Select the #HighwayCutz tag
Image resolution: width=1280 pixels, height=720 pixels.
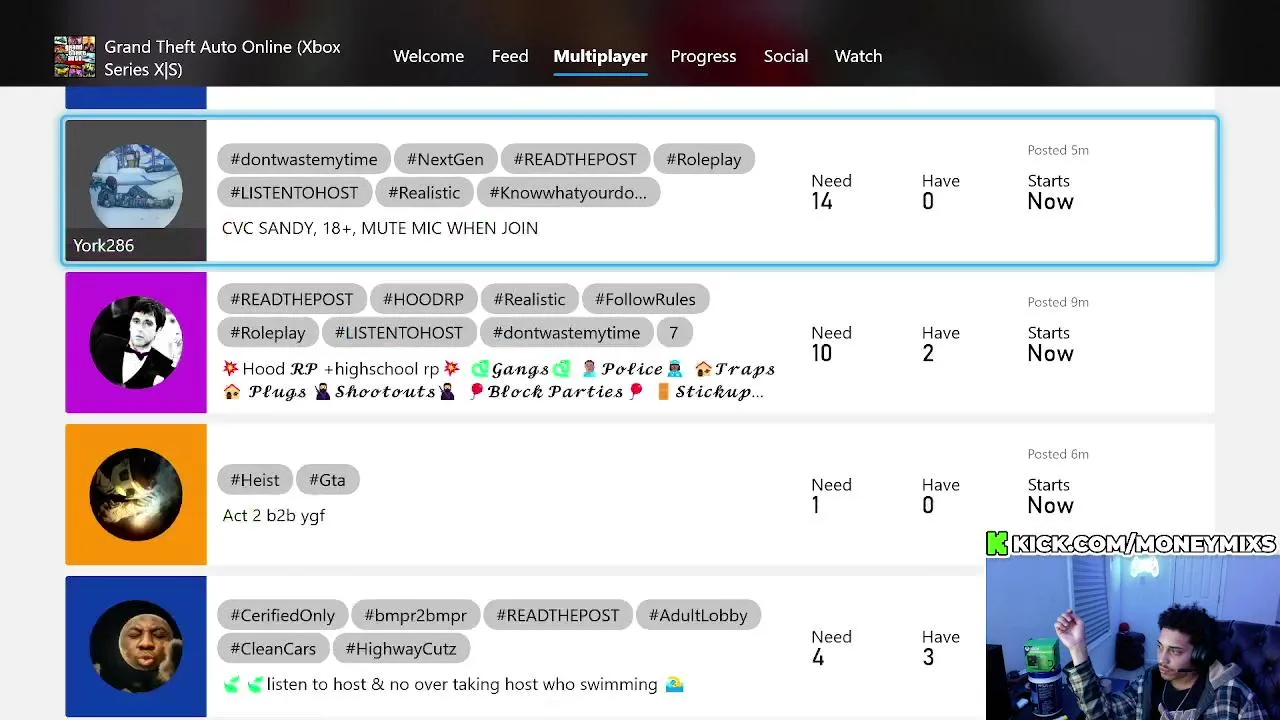tap(401, 648)
